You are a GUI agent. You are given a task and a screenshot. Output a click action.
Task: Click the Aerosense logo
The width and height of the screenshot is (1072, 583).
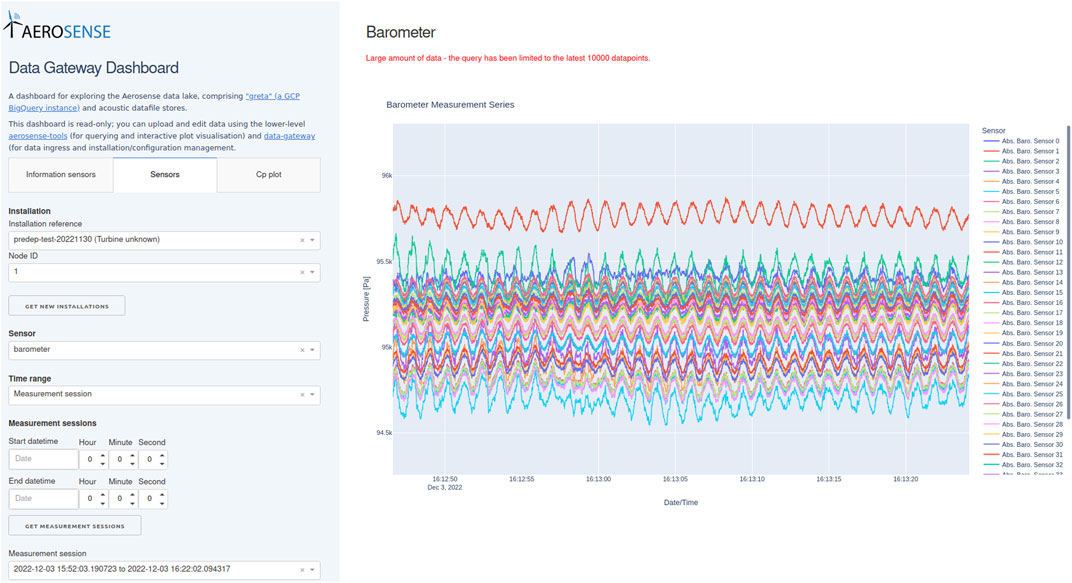pos(57,25)
